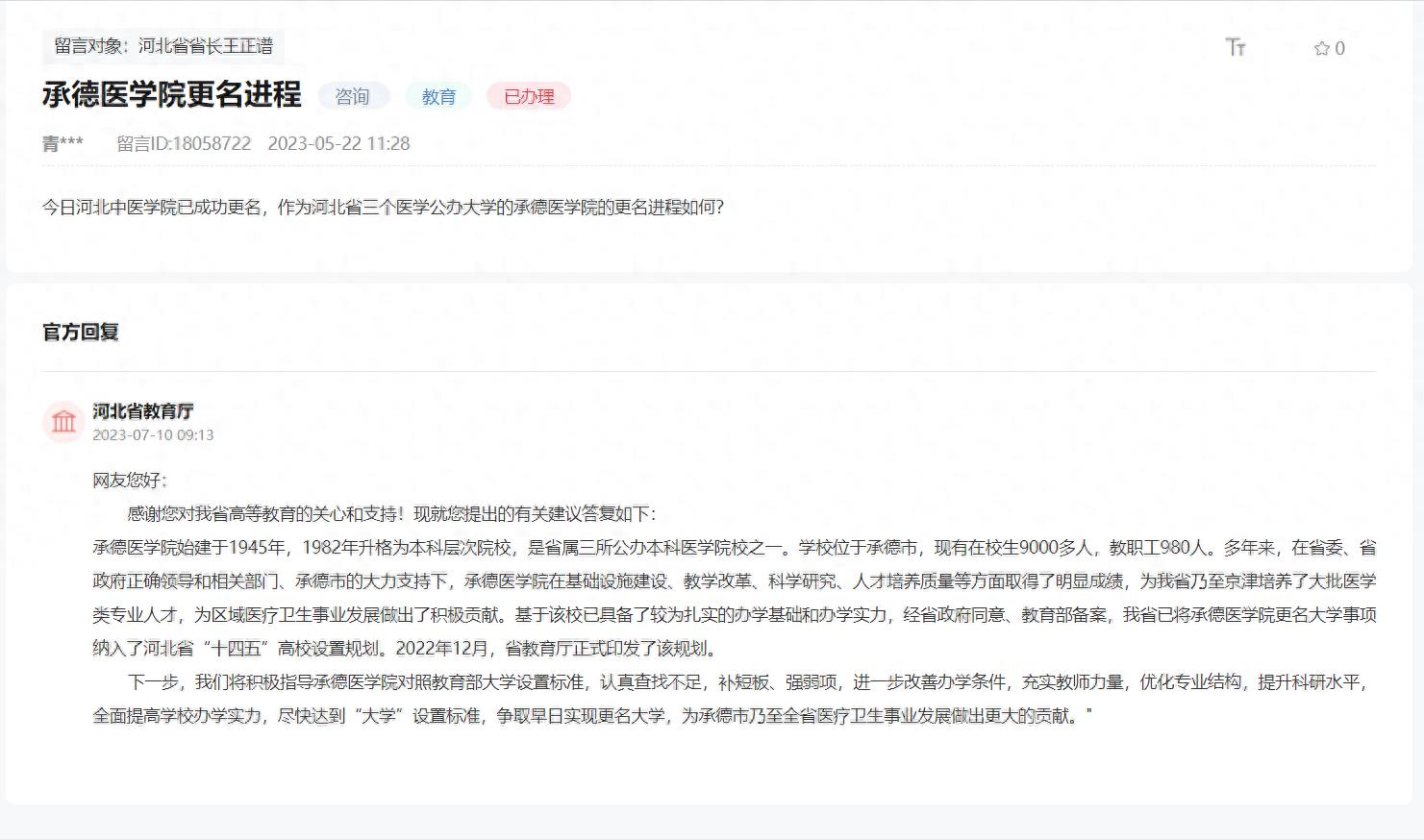Open the 河北省教育厅 responder name
Image resolution: width=1424 pixels, height=840 pixels.
[x=143, y=410]
